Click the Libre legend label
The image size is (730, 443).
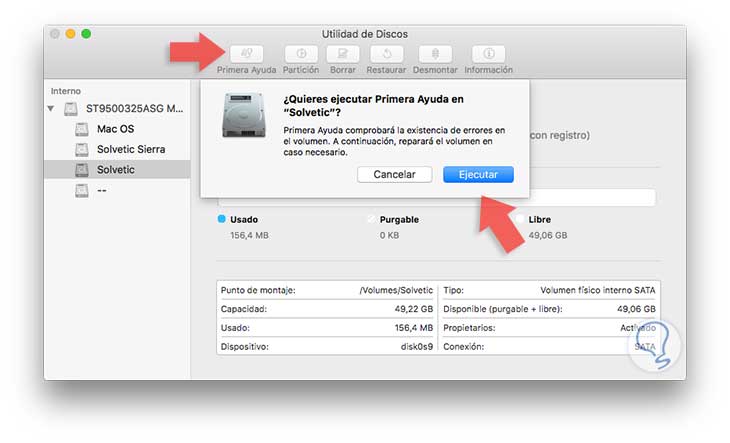click(540, 220)
